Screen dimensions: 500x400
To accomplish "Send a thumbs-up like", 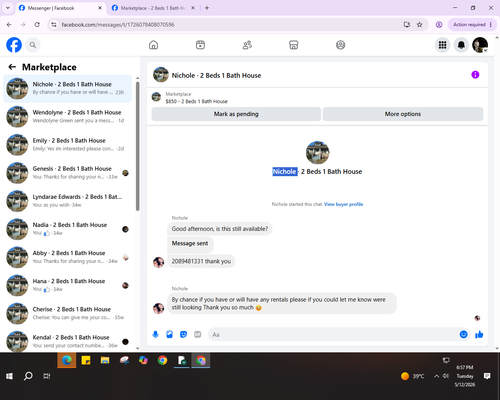I will (x=479, y=334).
